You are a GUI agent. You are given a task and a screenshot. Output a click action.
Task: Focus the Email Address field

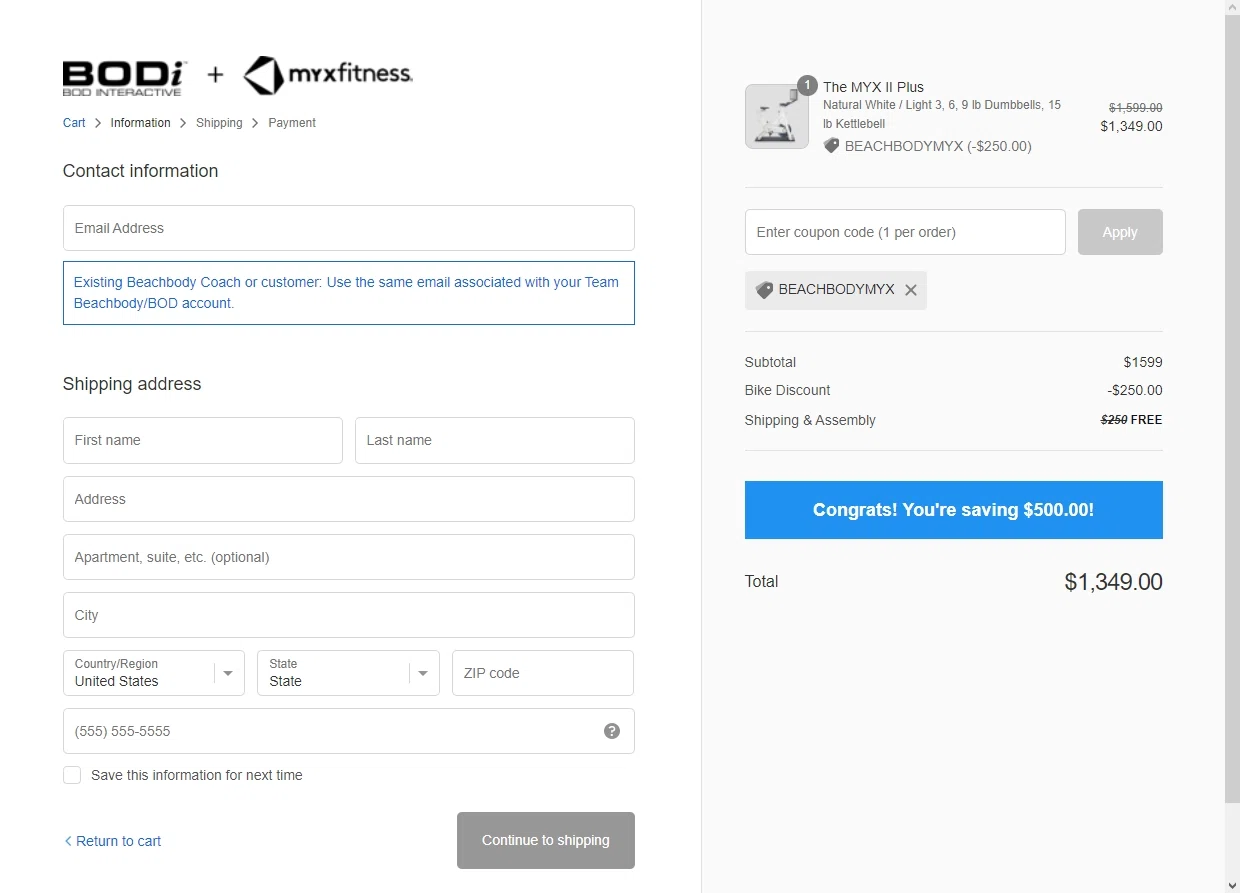[349, 228]
